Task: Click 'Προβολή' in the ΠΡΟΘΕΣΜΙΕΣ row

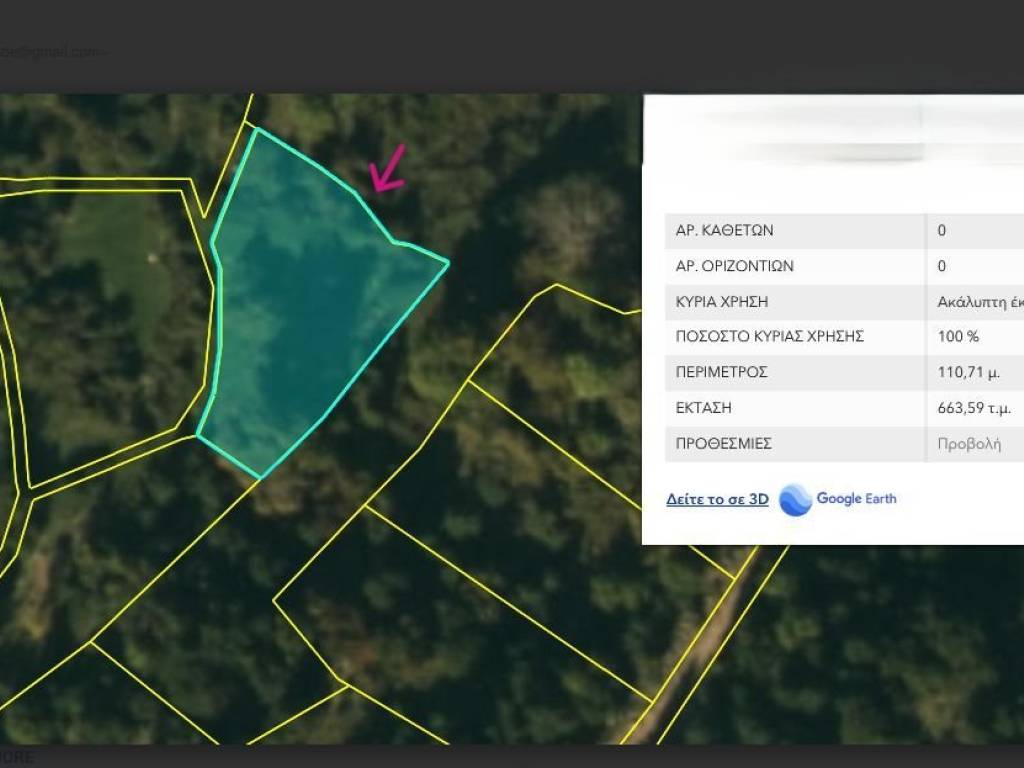Action: pyautogui.click(x=968, y=444)
